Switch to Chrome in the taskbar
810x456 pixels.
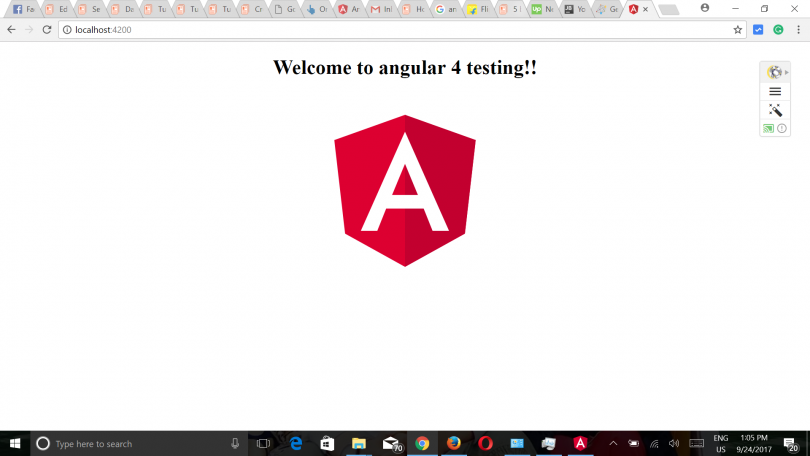[422, 444]
